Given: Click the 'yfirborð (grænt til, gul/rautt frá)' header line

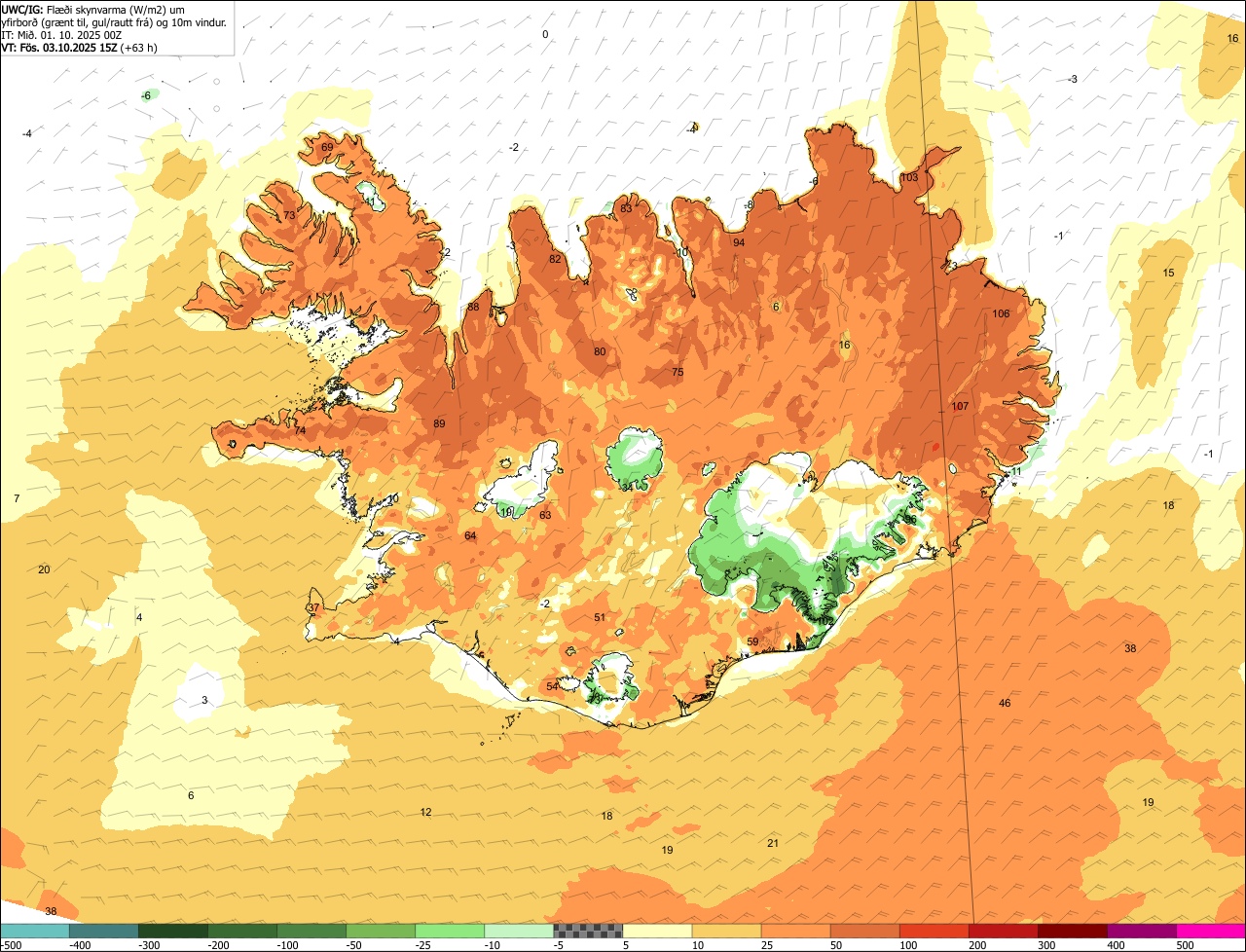Looking at the screenshot, I should pyautogui.click(x=114, y=21).
